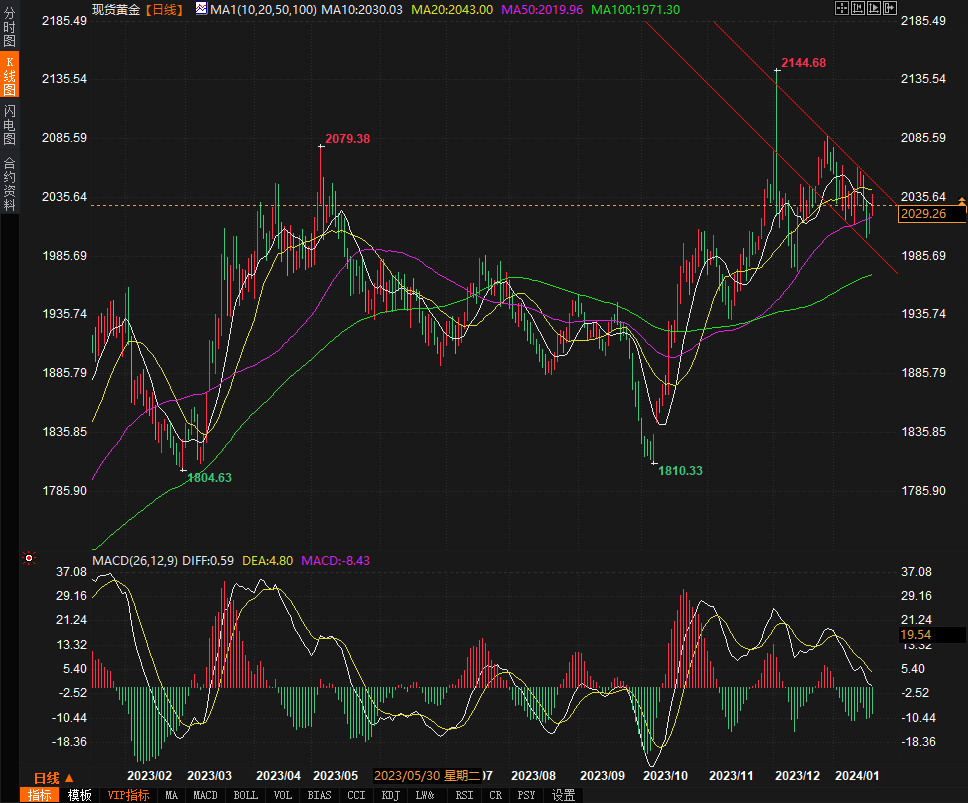Open indicator 设置 settings

(564, 795)
